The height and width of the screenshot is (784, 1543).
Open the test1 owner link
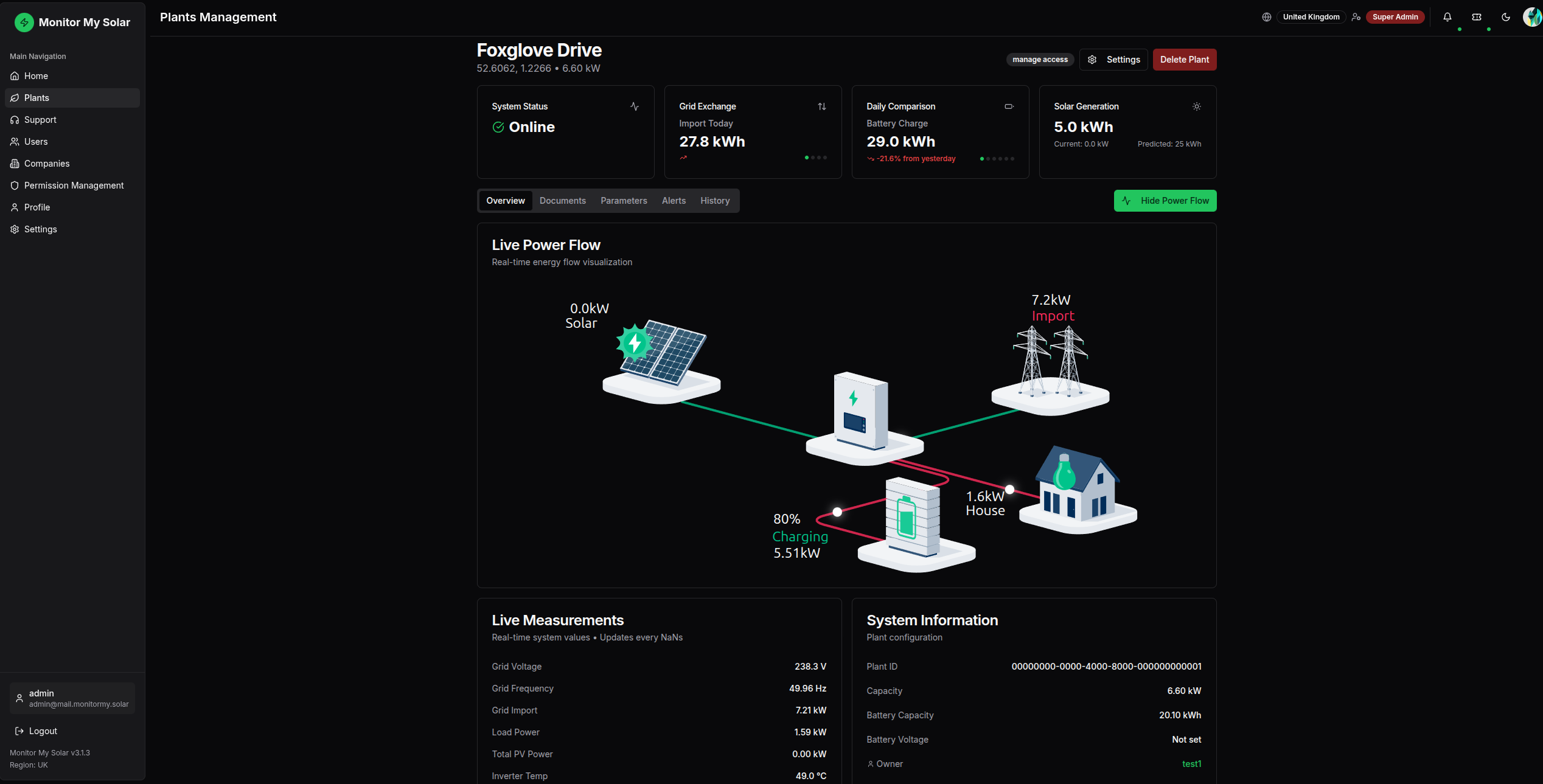(1192, 764)
